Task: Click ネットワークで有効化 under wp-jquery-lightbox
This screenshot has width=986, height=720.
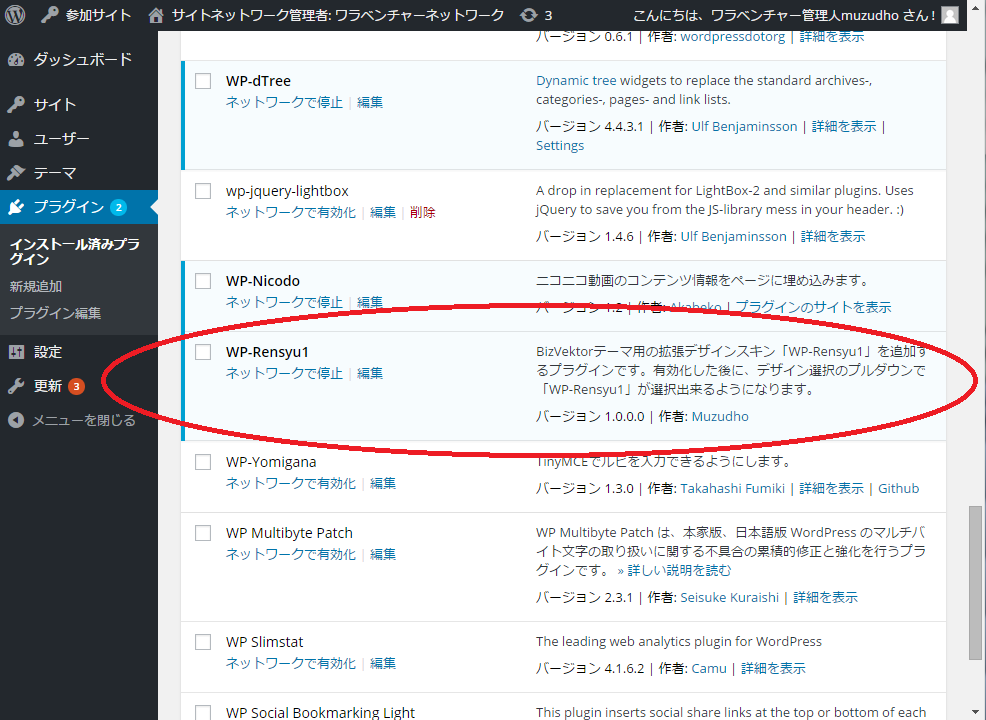Action: pos(291,213)
